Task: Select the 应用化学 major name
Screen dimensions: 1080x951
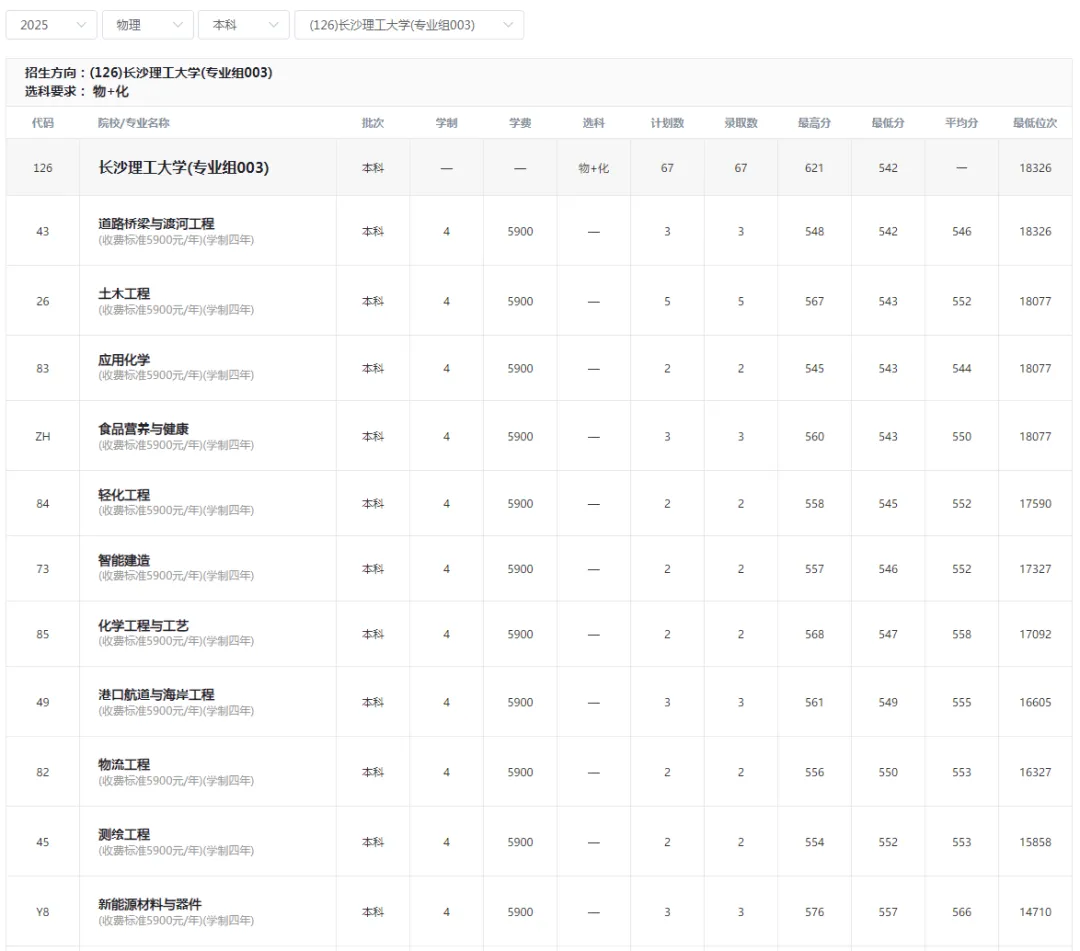Action: click(124, 359)
